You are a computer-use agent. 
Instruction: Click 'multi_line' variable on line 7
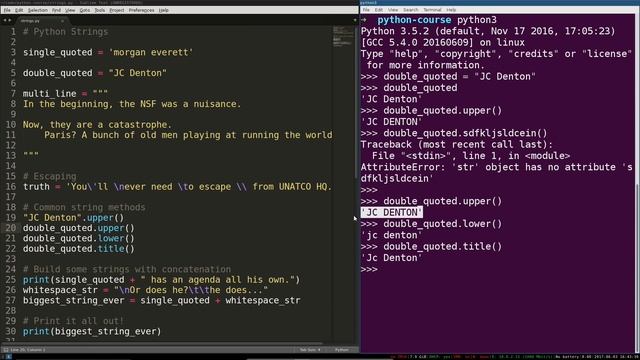point(49,94)
